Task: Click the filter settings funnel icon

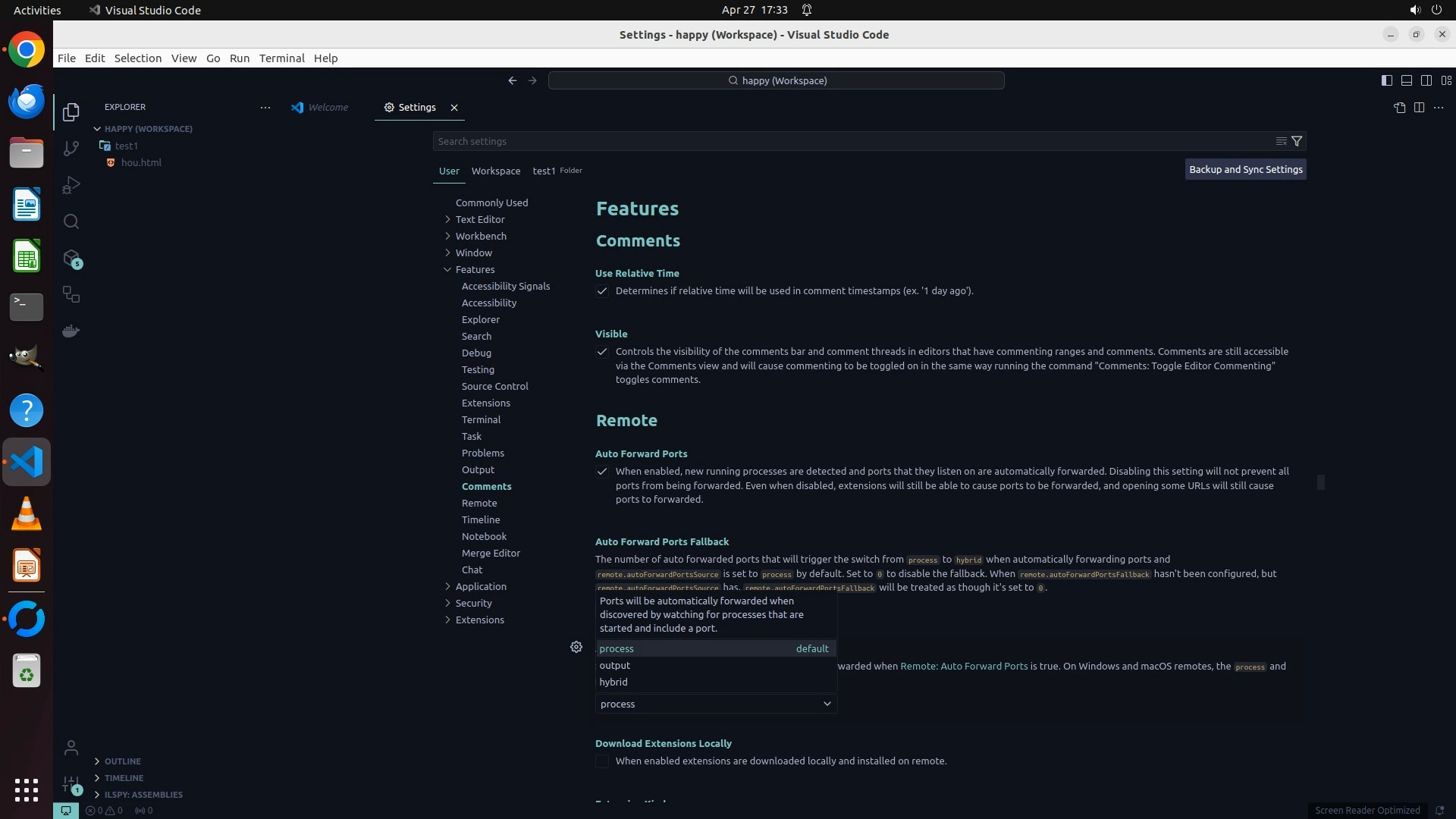Action: click(1297, 141)
